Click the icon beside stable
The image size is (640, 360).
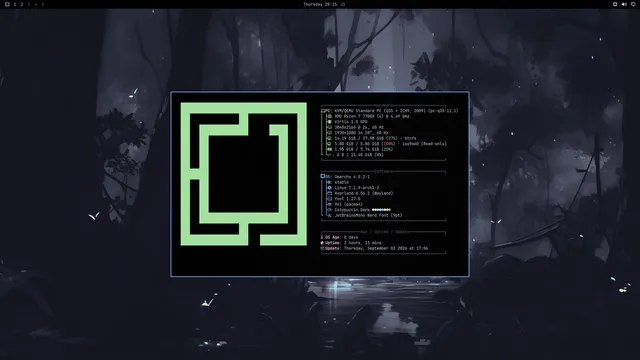tap(329, 182)
